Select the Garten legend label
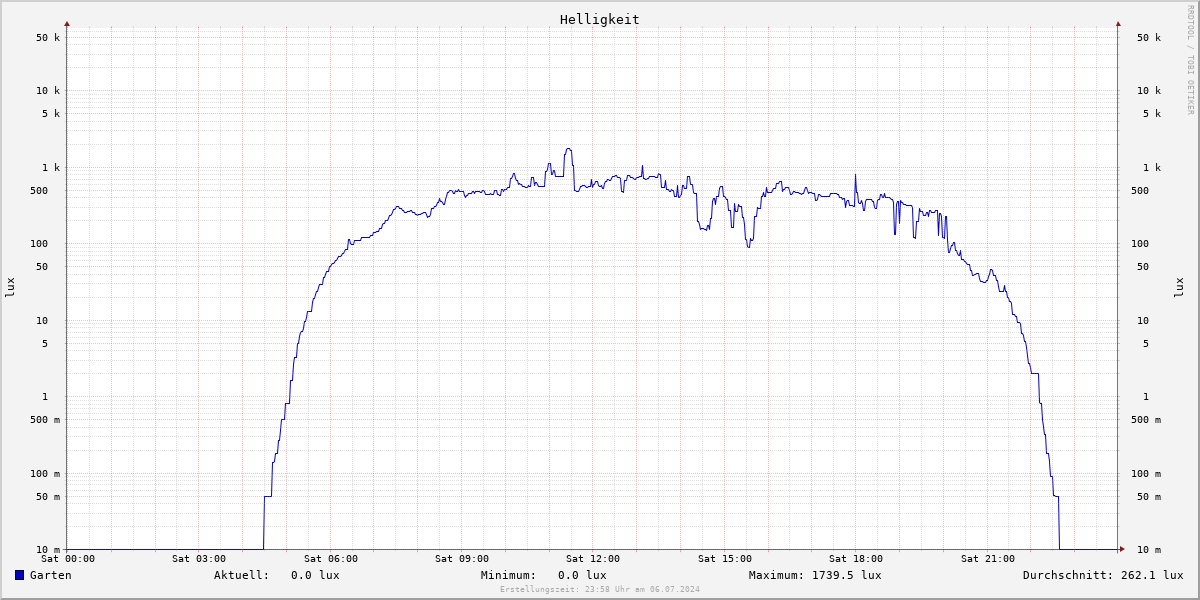This screenshot has width=1200, height=600. click(51, 575)
